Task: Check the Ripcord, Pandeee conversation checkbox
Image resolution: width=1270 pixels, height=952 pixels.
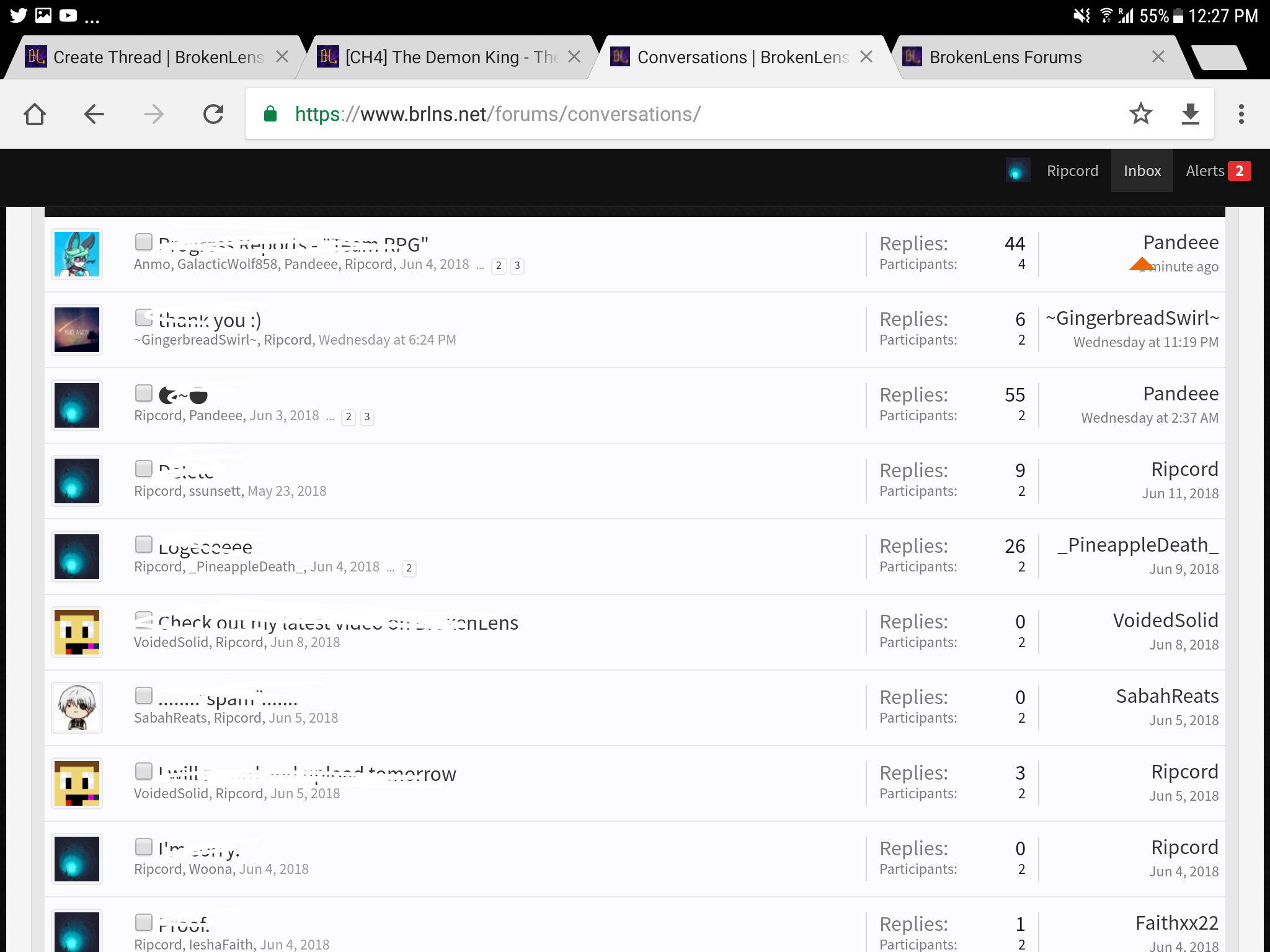Action: tap(144, 393)
